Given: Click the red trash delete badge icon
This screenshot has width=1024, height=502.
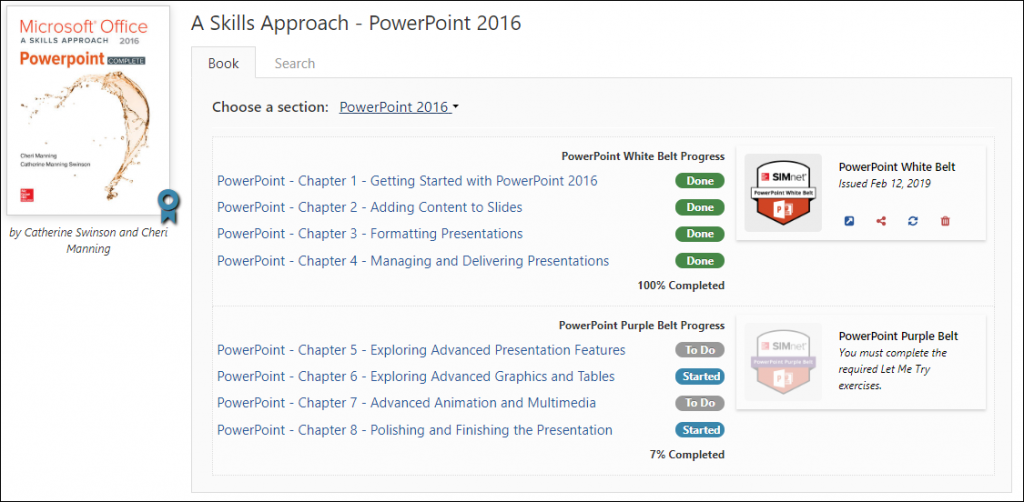Looking at the screenshot, I should point(945,221).
